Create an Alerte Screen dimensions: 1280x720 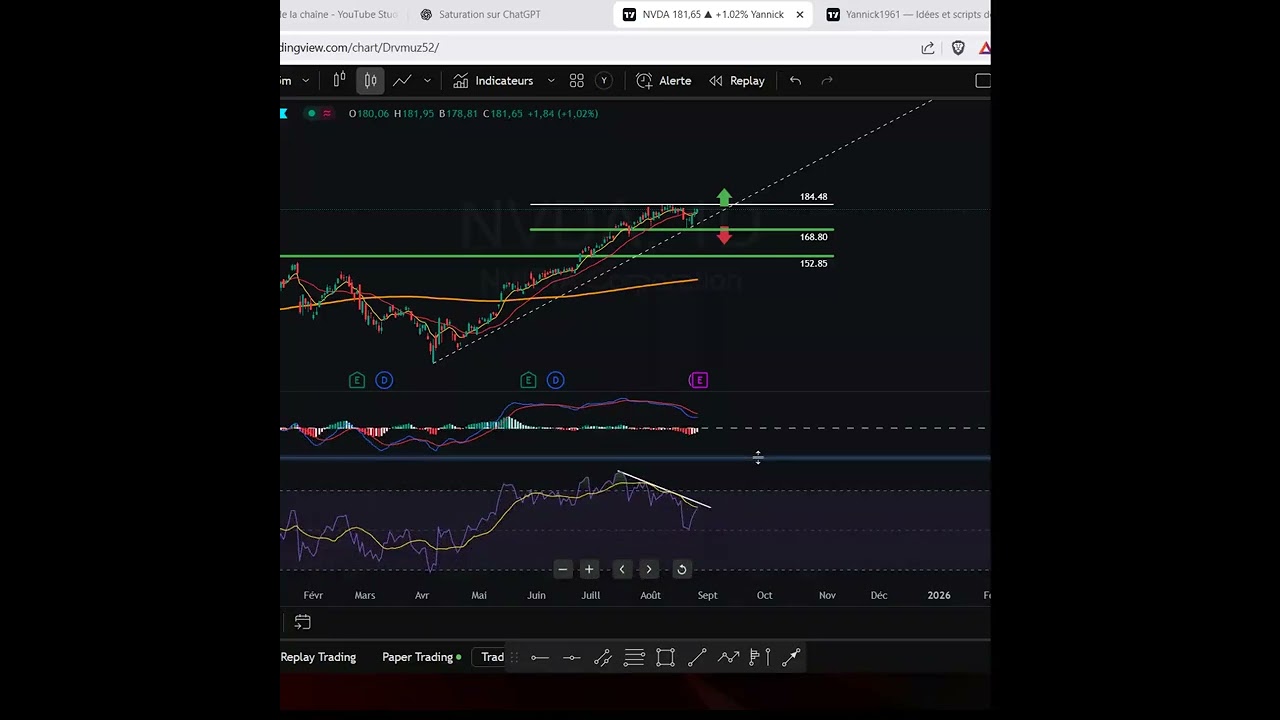click(664, 81)
